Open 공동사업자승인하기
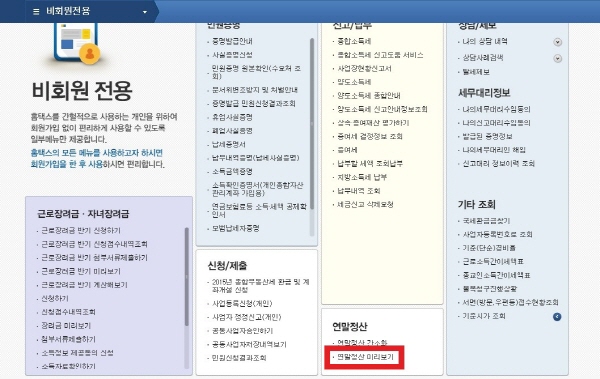This screenshot has width=600, height=379. pyautogui.click(x=242, y=331)
